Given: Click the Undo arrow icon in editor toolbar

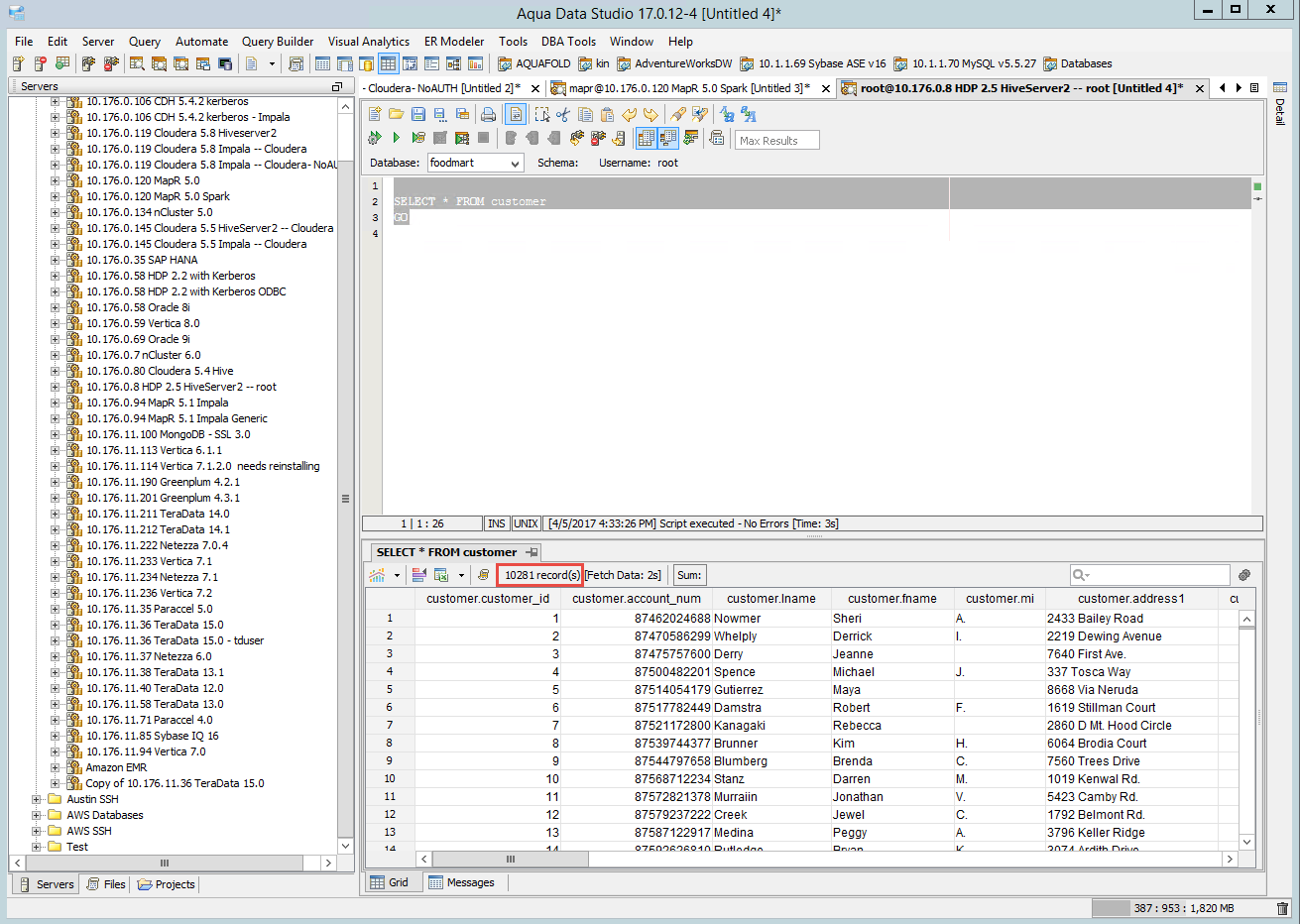Looking at the screenshot, I should 629,115.
